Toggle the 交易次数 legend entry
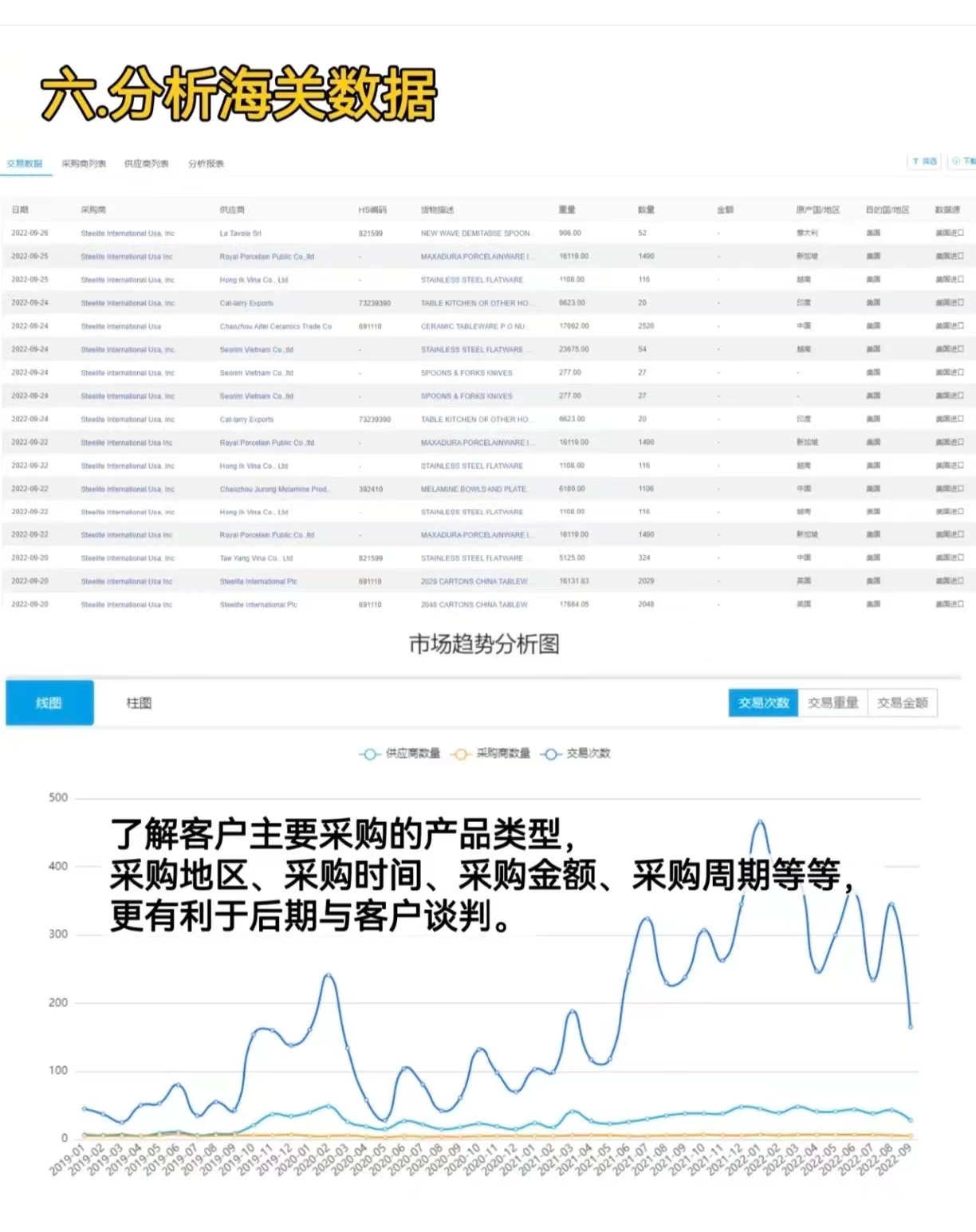 [x=576, y=753]
